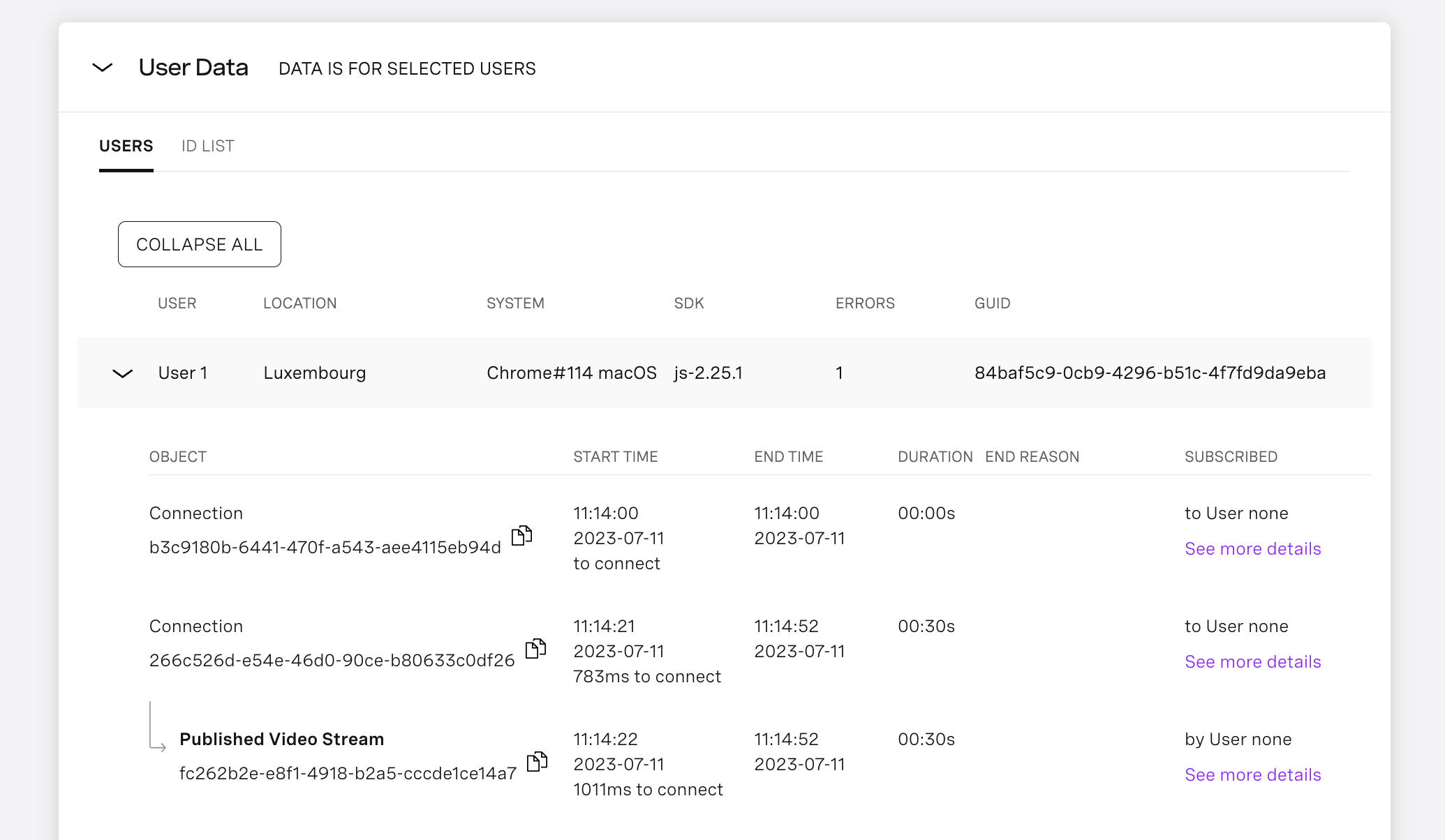Screen dimensions: 1445x840
Task: Collapse the User Data section header chevron
Action: pyautogui.click(x=103, y=68)
